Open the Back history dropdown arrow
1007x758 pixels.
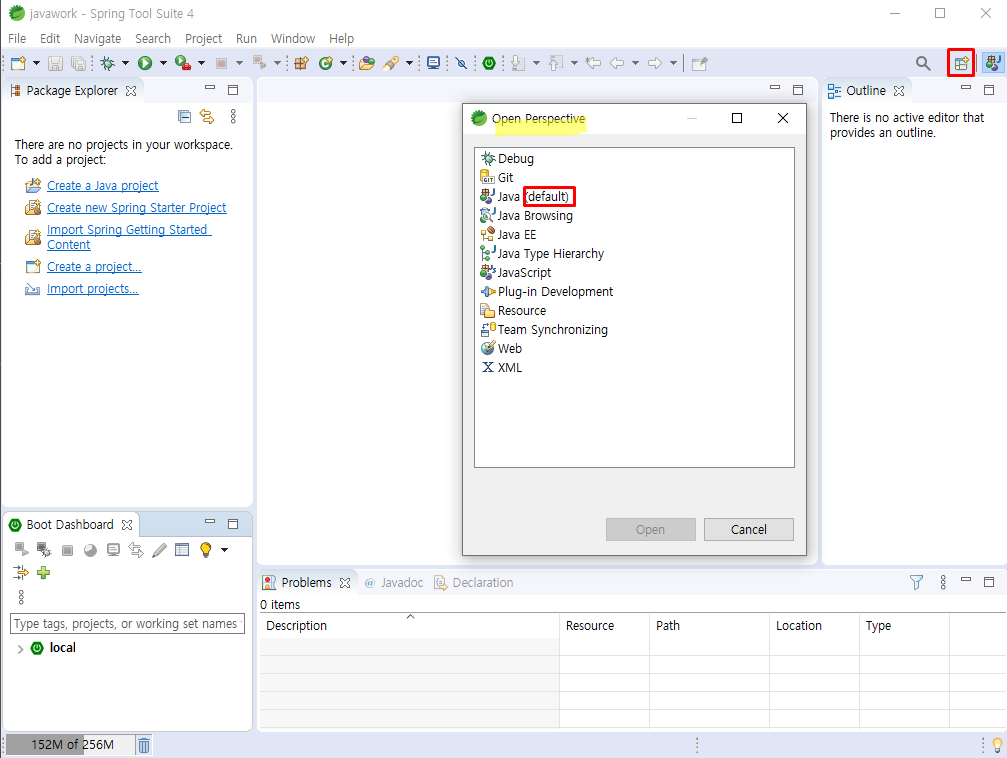point(635,63)
